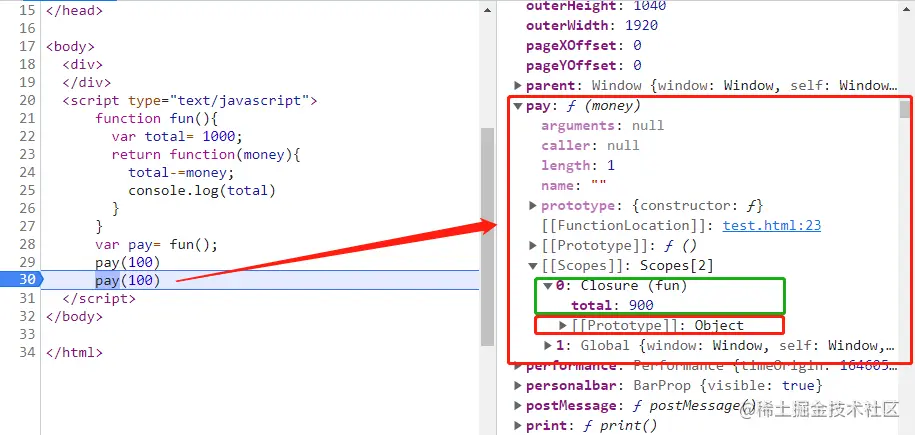
Task: Expand [[Prototype]]: Object entry
Action: tap(563, 325)
